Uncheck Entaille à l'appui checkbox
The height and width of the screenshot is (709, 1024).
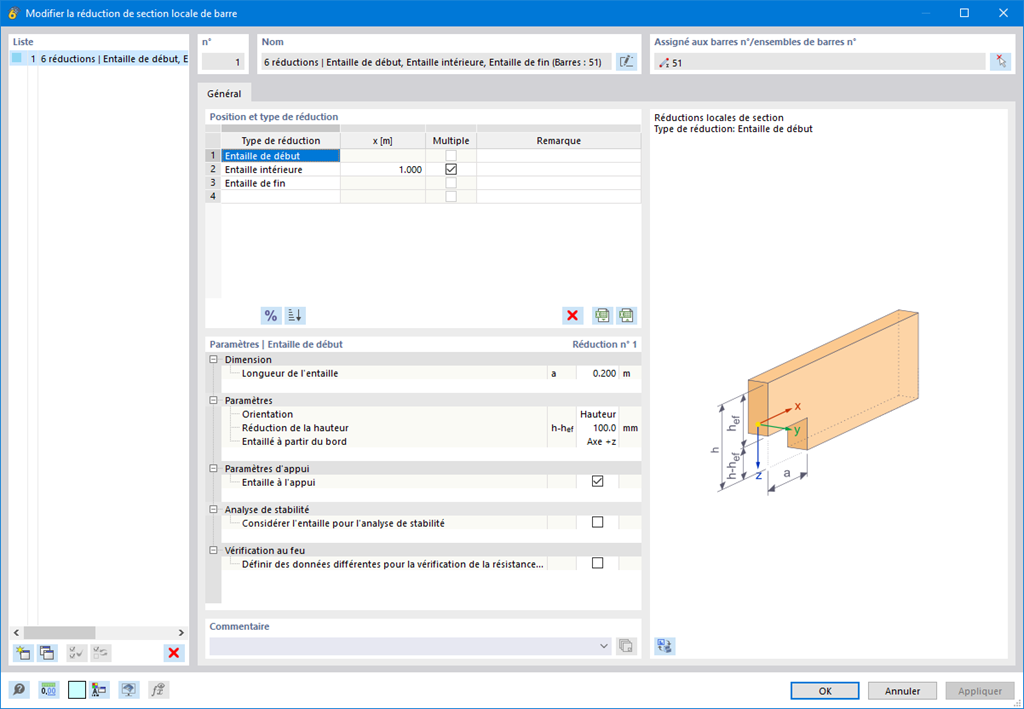click(x=598, y=482)
